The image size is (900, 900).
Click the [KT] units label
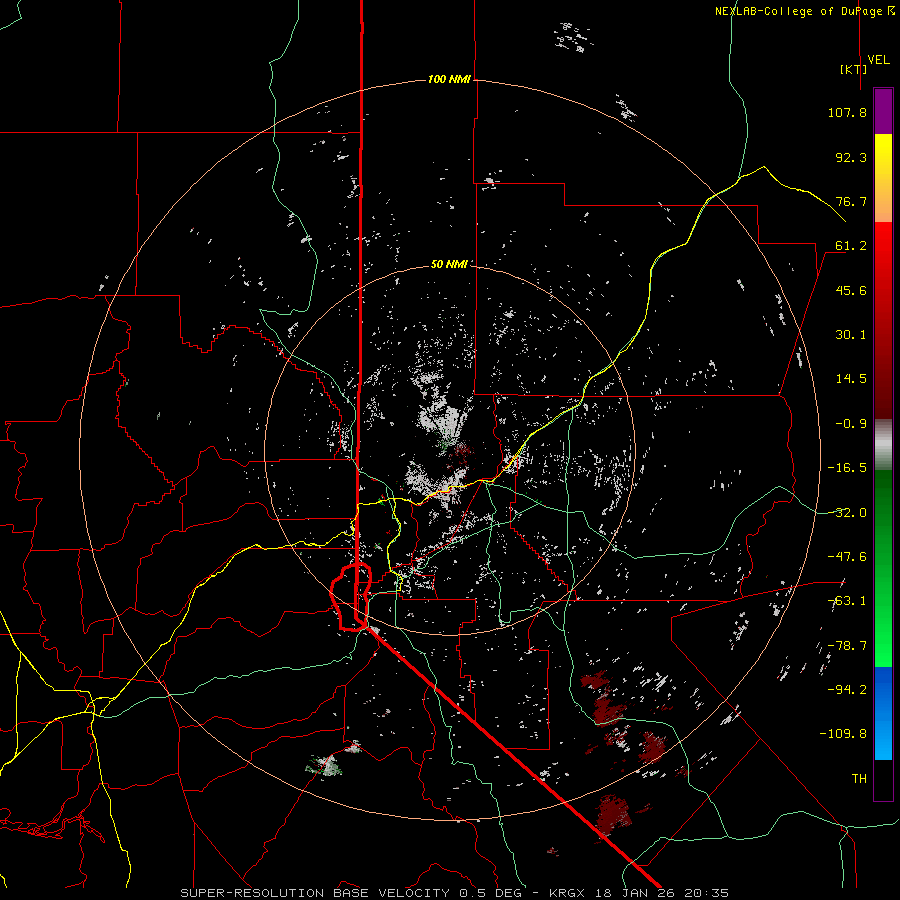click(x=853, y=69)
